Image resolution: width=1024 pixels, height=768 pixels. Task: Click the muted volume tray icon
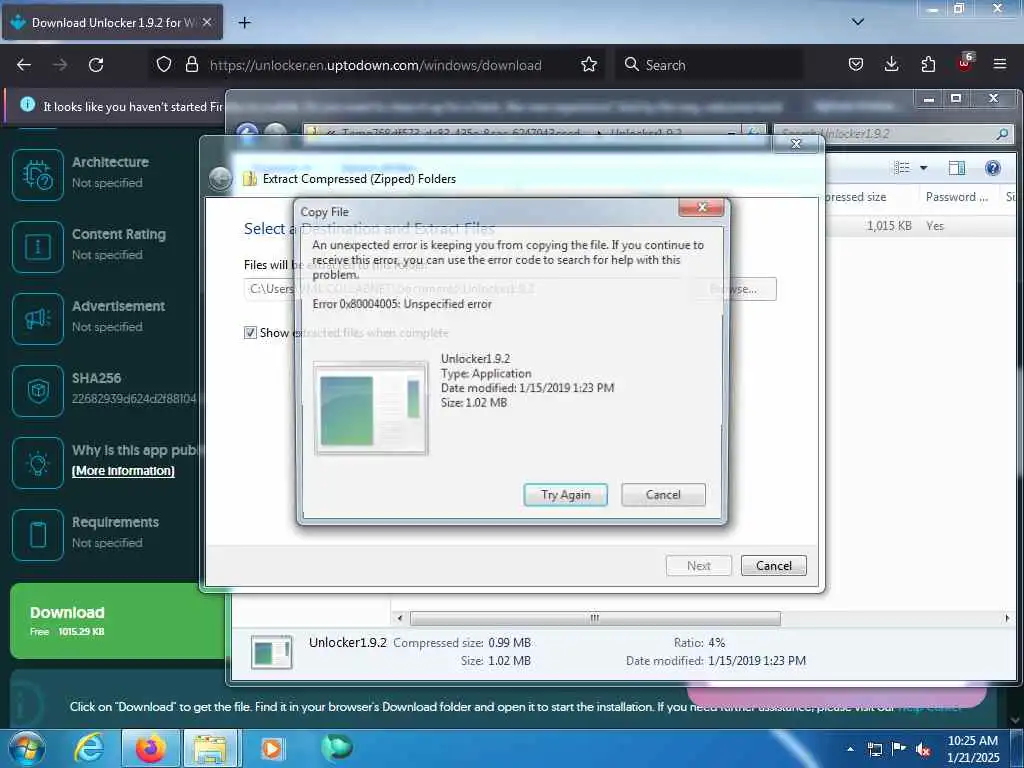pyautogui.click(x=923, y=750)
